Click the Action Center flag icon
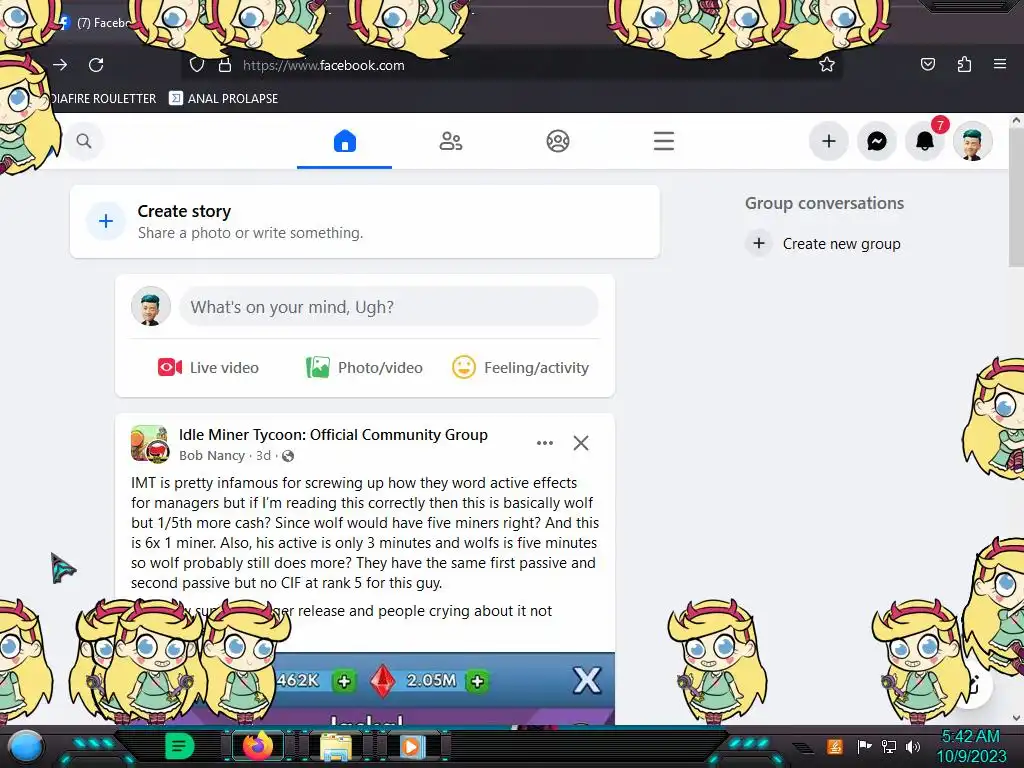This screenshot has height=768, width=1024. point(864,746)
